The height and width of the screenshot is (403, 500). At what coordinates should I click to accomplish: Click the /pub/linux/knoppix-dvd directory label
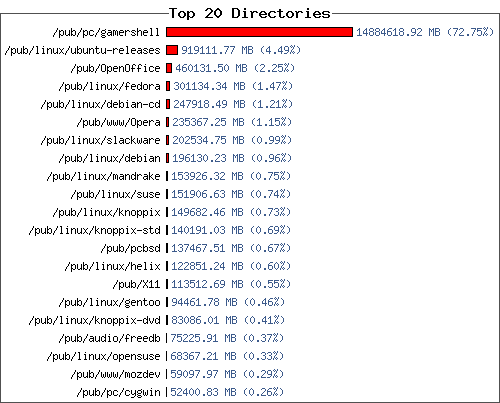click(x=94, y=321)
